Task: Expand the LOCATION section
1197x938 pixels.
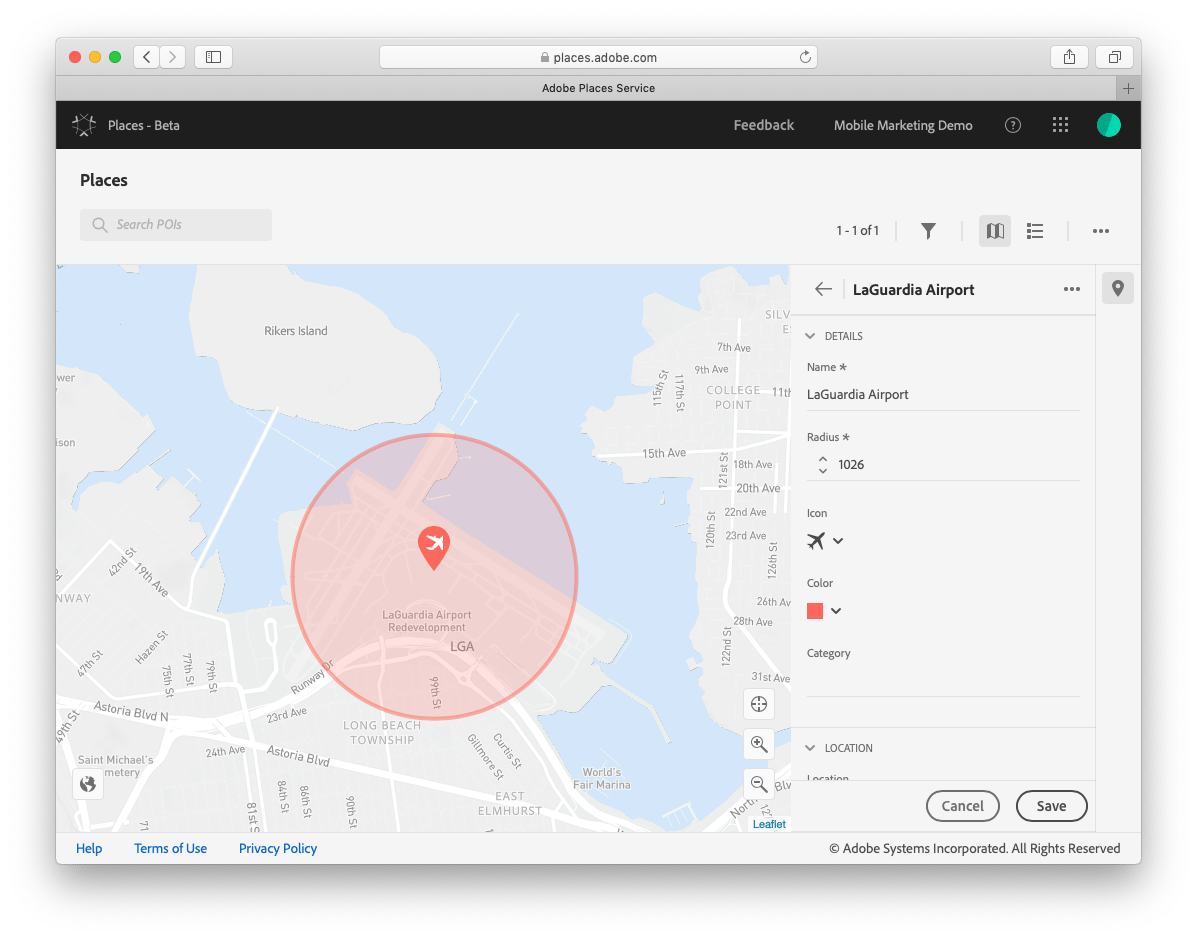Action: coord(811,747)
